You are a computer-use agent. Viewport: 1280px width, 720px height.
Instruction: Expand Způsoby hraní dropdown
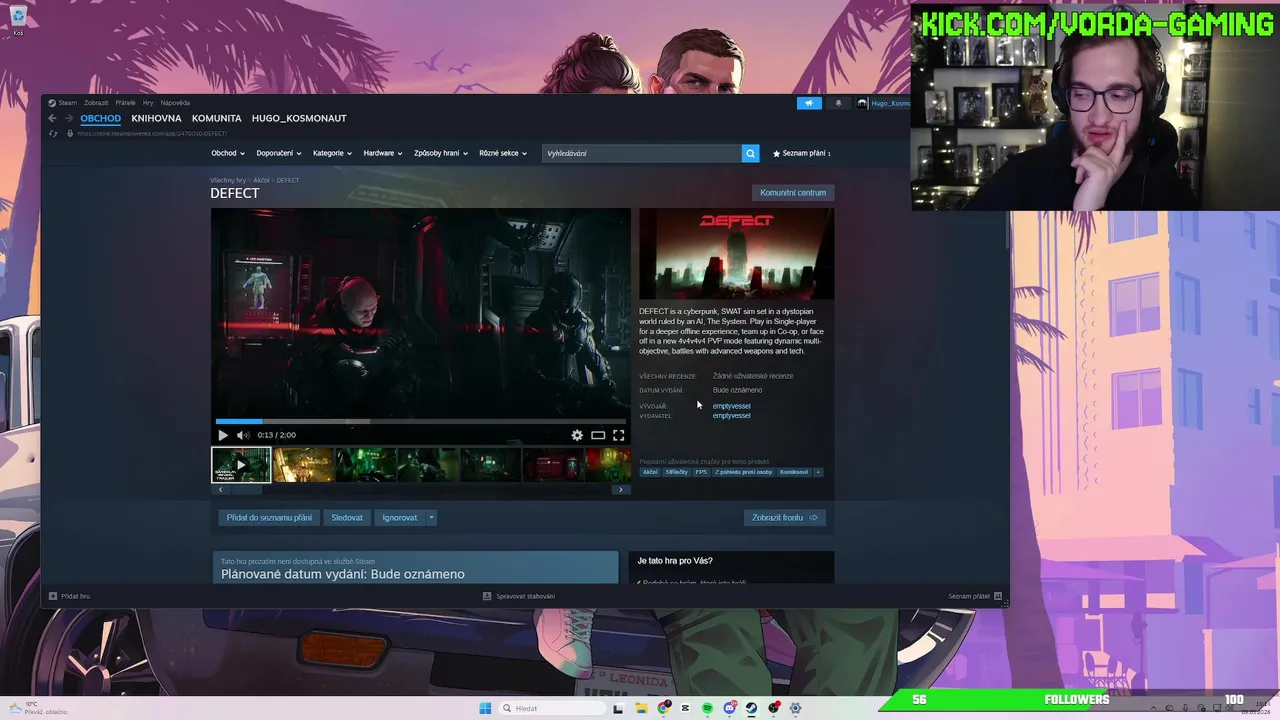coord(441,153)
